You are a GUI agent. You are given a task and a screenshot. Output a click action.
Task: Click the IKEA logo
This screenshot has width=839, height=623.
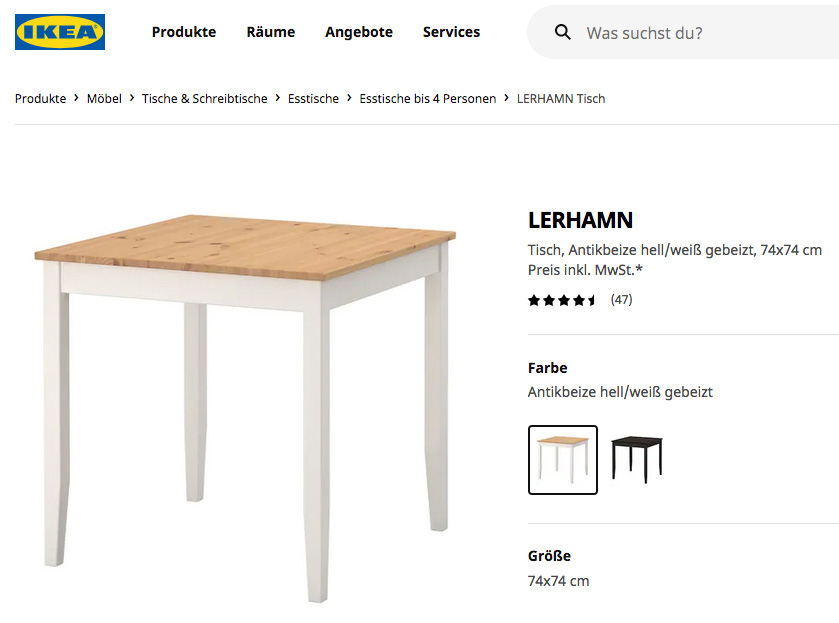(60, 32)
